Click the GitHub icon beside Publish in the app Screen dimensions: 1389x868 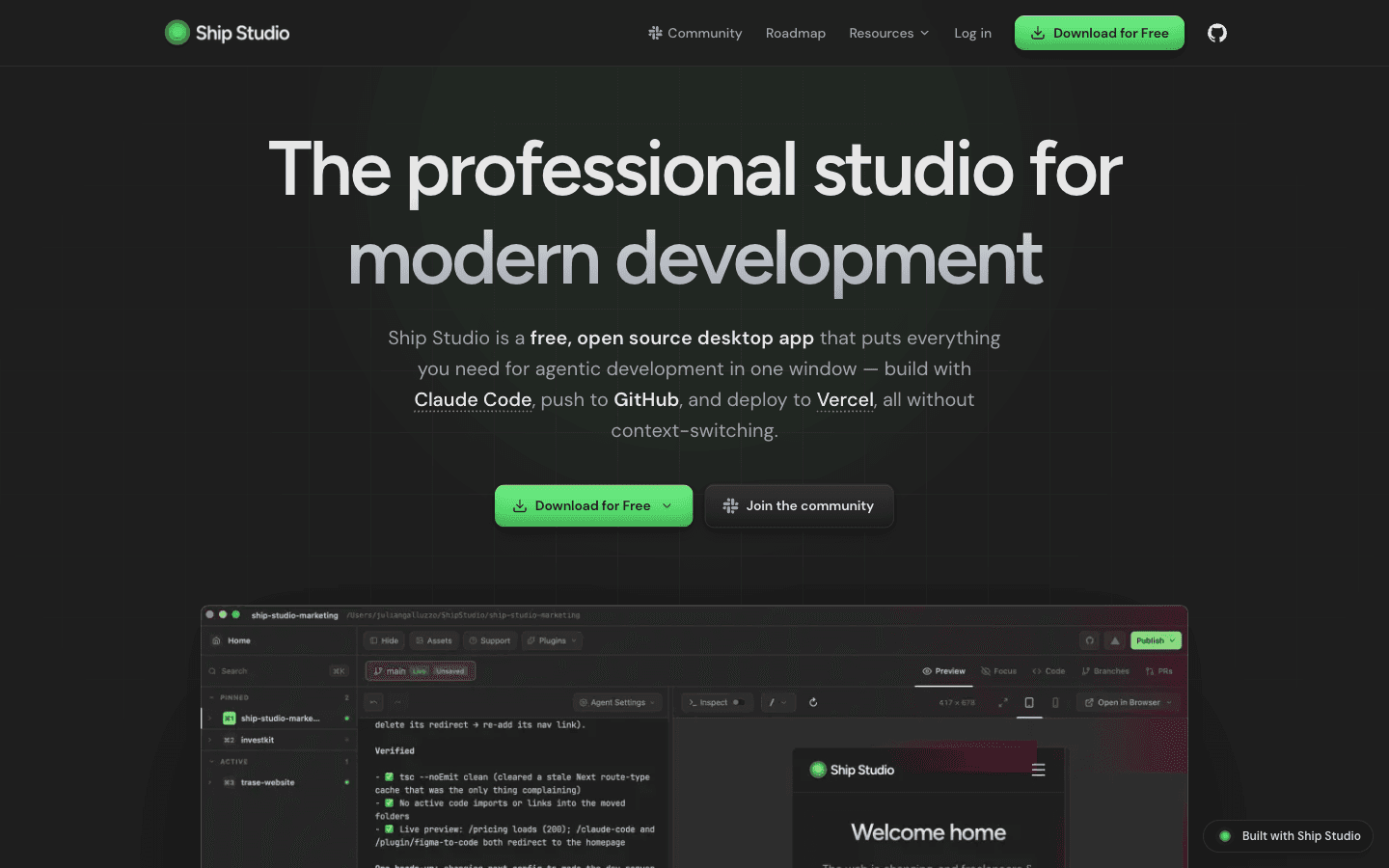1090,640
